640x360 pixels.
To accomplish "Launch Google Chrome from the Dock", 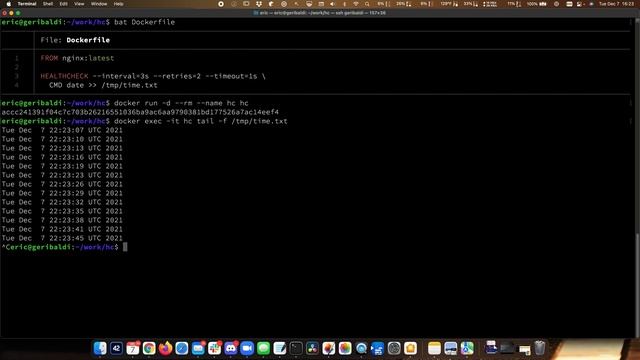I will pyautogui.click(x=149, y=348).
